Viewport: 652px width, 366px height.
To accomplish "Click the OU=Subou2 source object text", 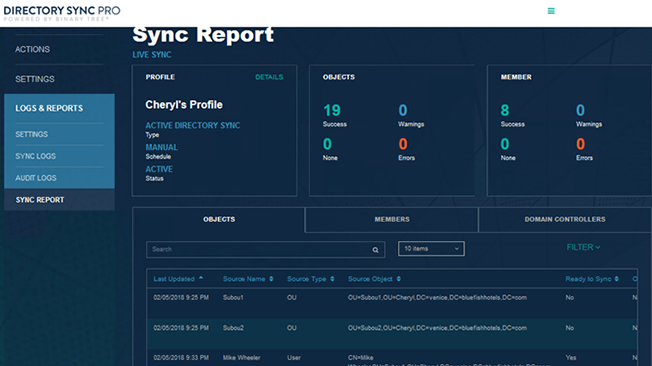I will click(x=437, y=328).
